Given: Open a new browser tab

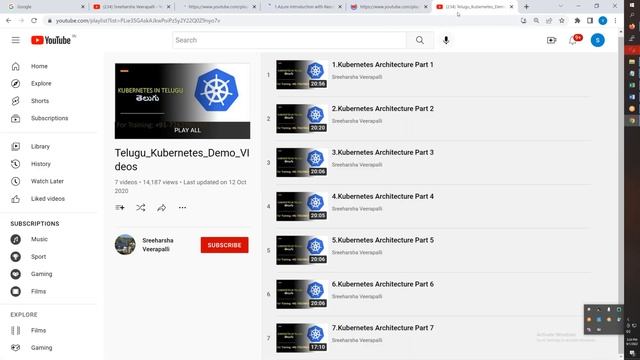Looking at the screenshot, I should 526,7.
